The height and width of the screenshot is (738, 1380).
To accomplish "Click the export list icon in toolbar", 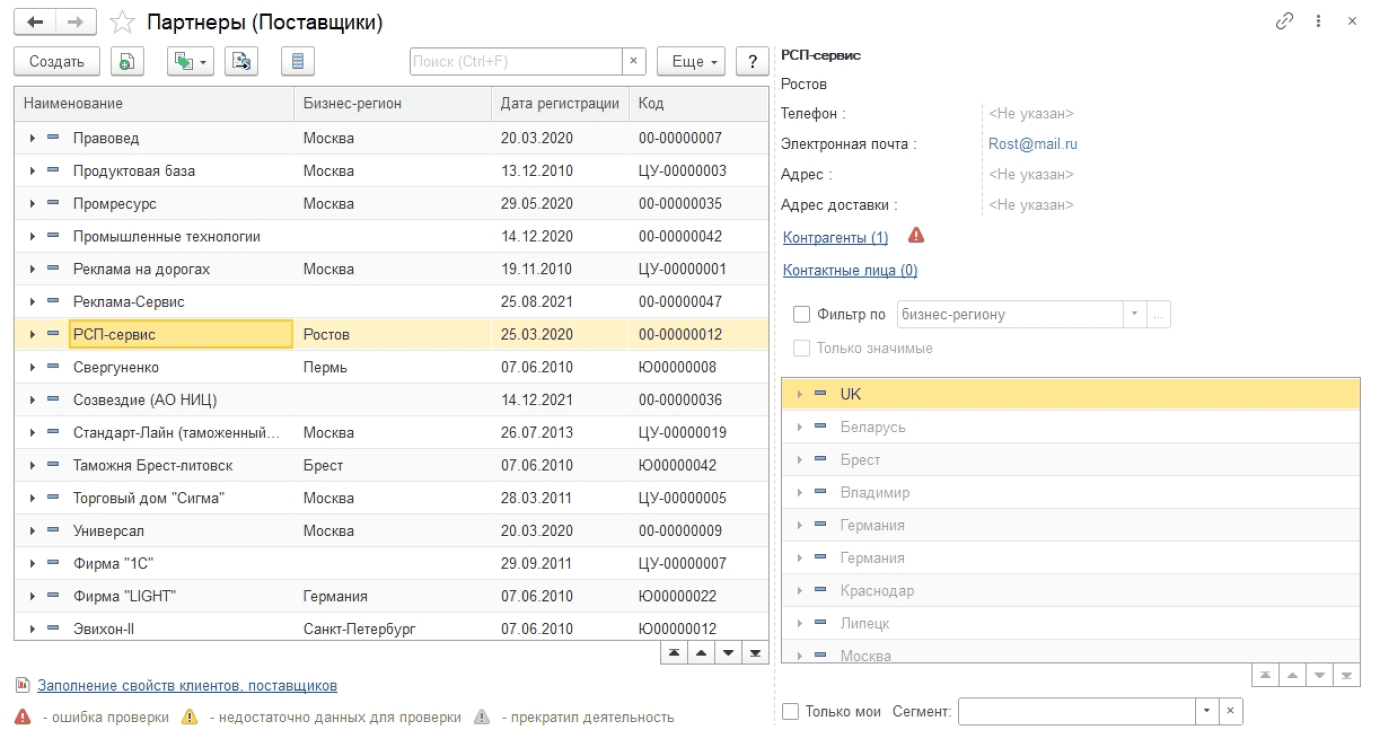I will (x=241, y=61).
